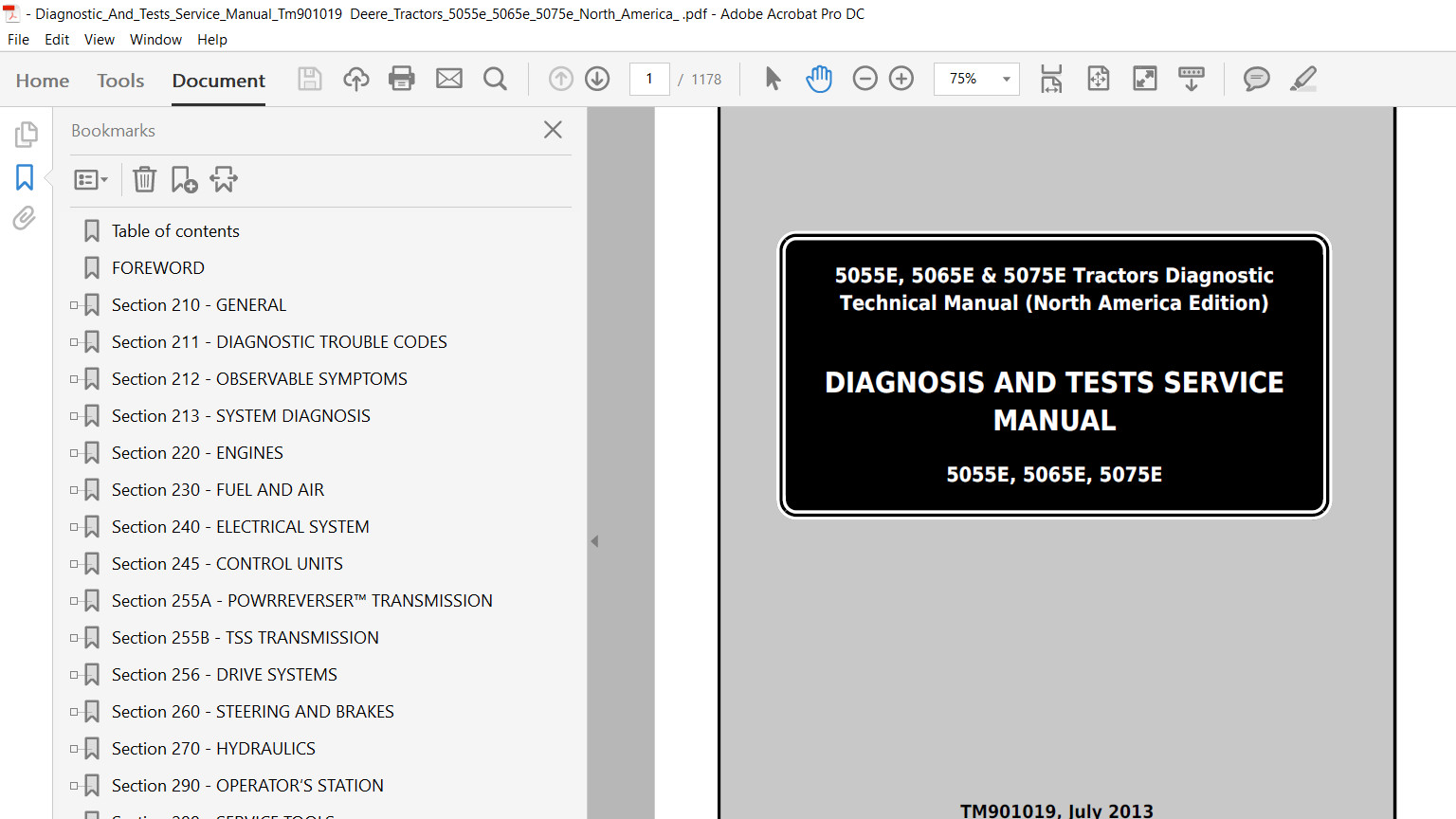Enter full screen mode icon

coord(1145,79)
